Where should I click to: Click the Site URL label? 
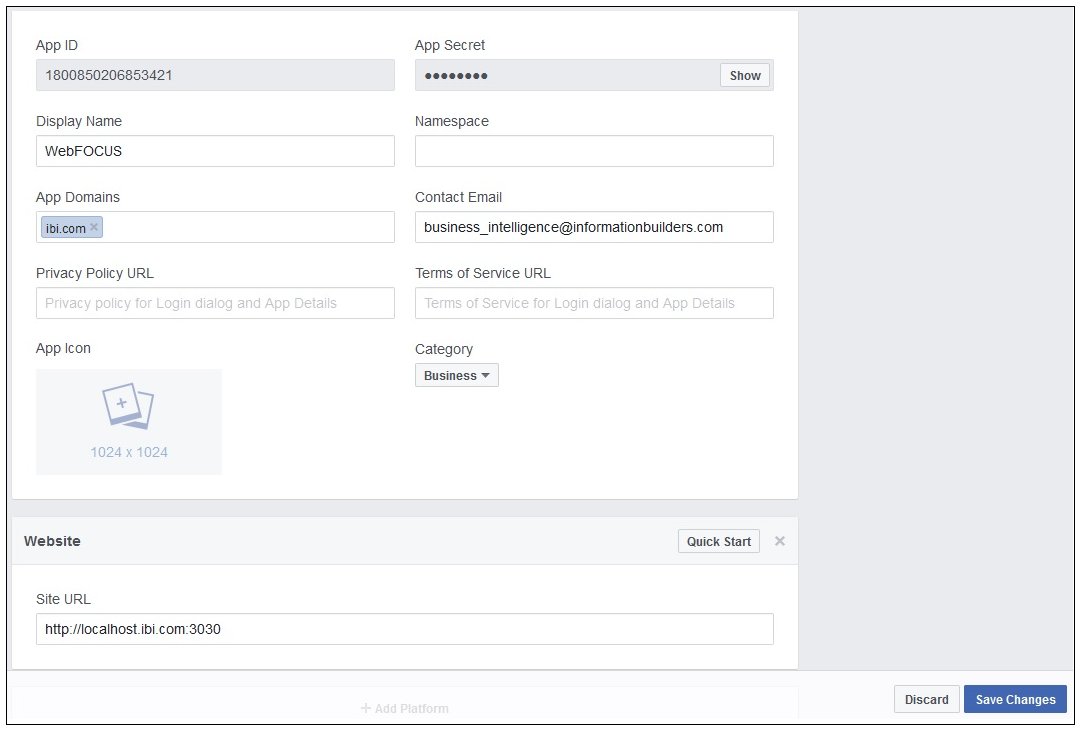click(63, 599)
